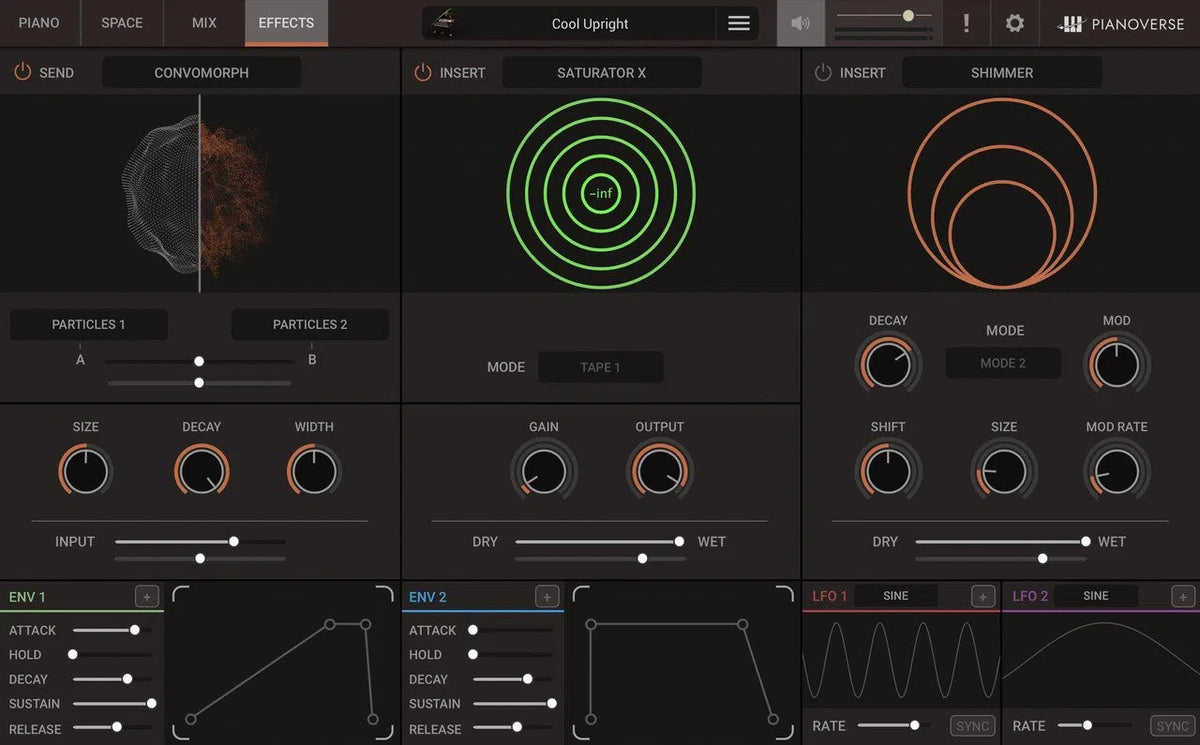Open the Saturator TAPE 1 mode dropdown
The width and height of the screenshot is (1200, 745).
pyautogui.click(x=600, y=367)
